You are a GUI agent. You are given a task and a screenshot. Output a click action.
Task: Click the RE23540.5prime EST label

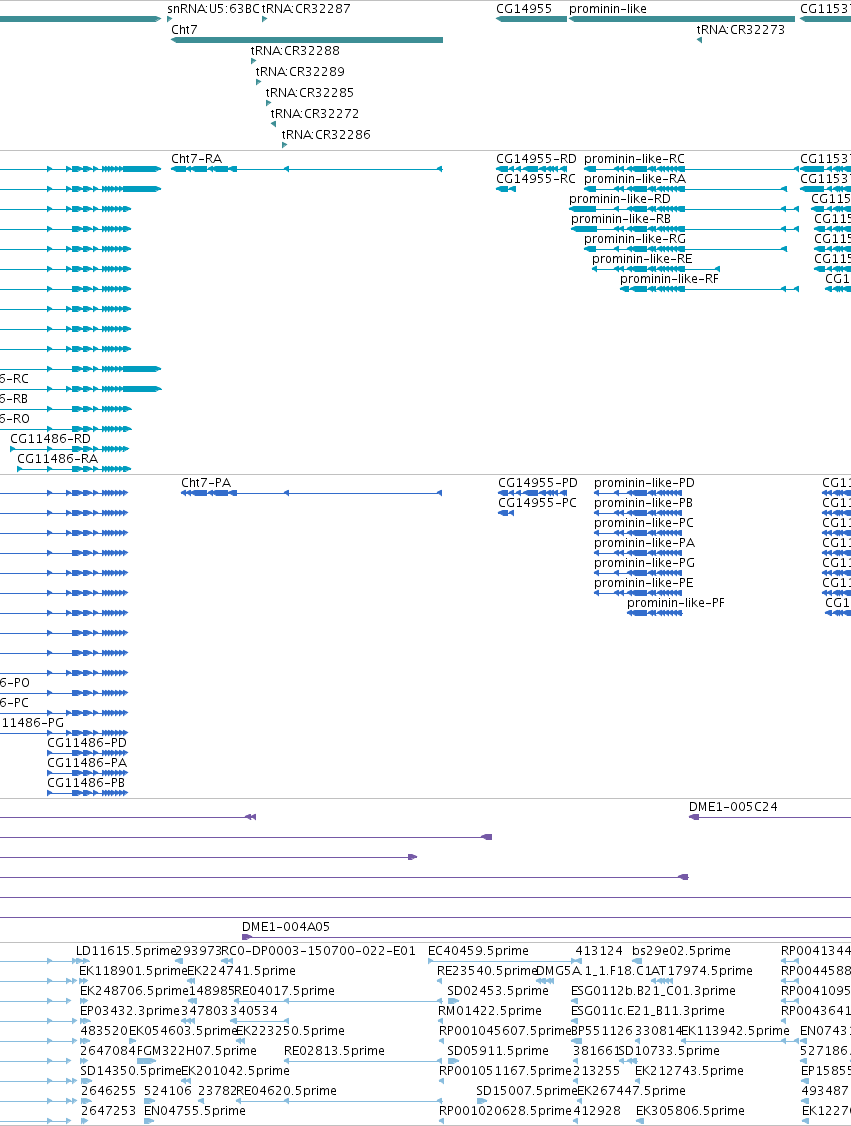coord(487,970)
